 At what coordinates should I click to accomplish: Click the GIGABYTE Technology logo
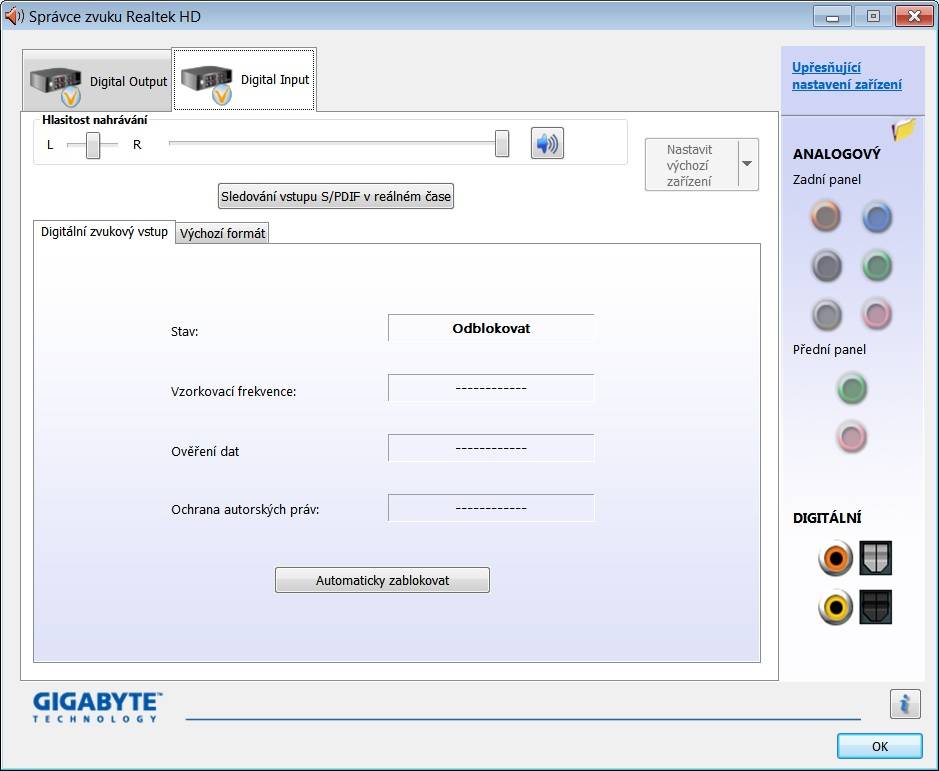[98, 707]
